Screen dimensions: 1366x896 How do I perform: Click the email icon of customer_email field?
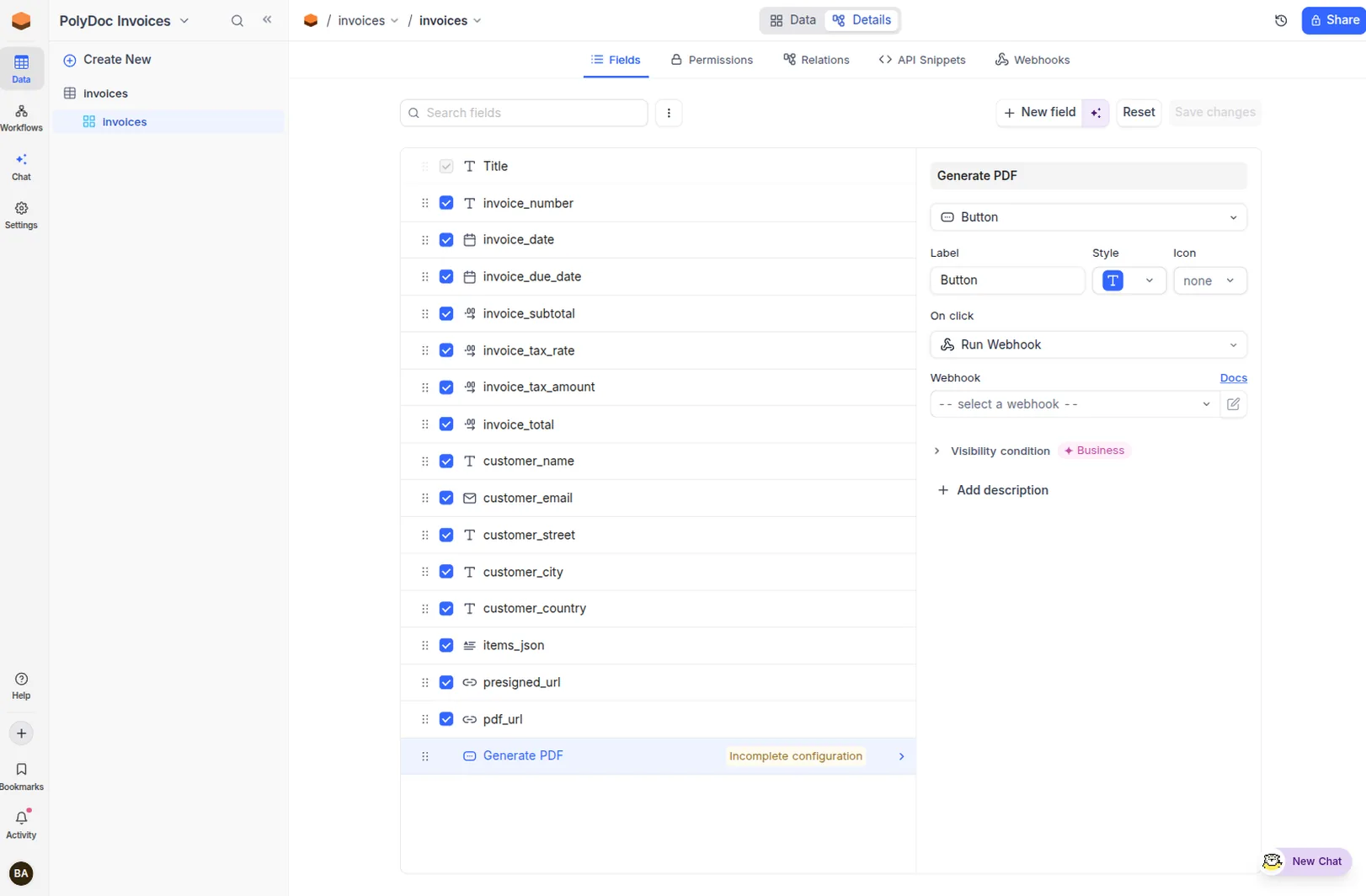470,498
